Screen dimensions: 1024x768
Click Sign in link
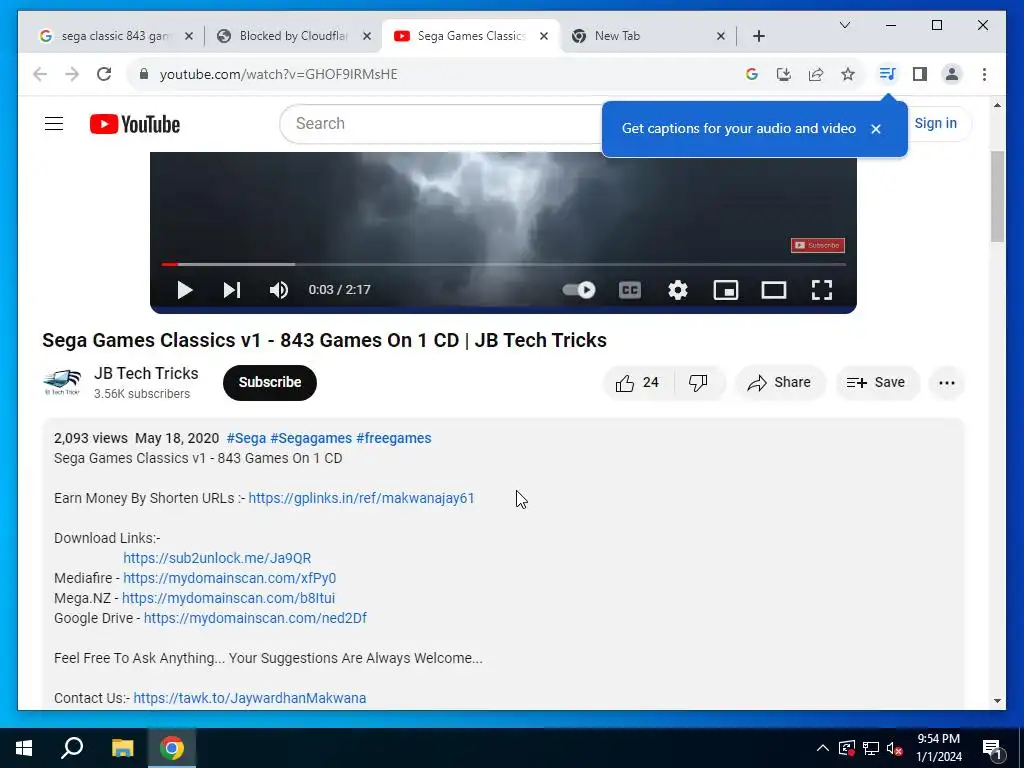[x=935, y=123]
